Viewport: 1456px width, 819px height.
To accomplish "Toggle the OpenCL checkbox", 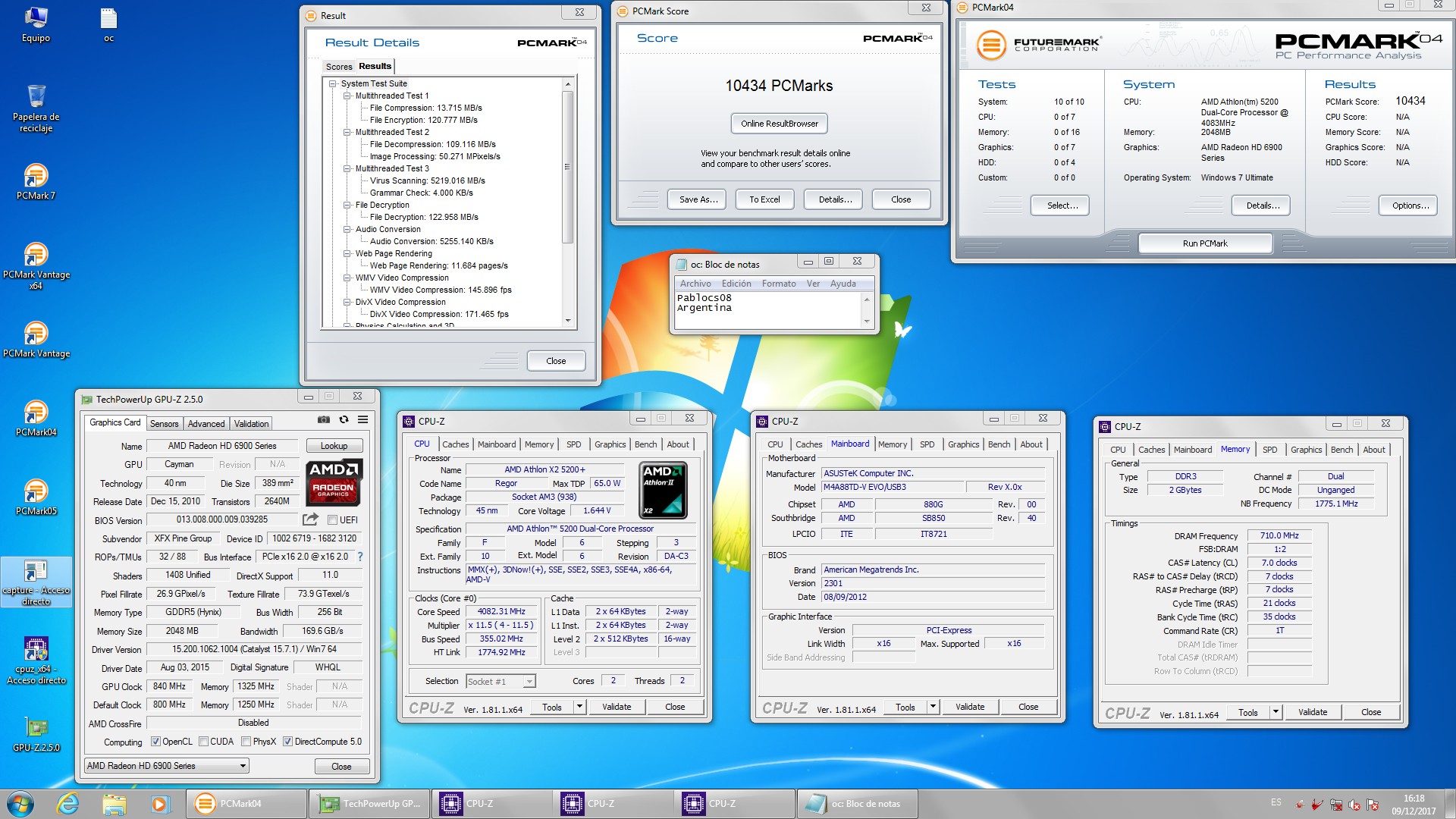I will coord(155,742).
